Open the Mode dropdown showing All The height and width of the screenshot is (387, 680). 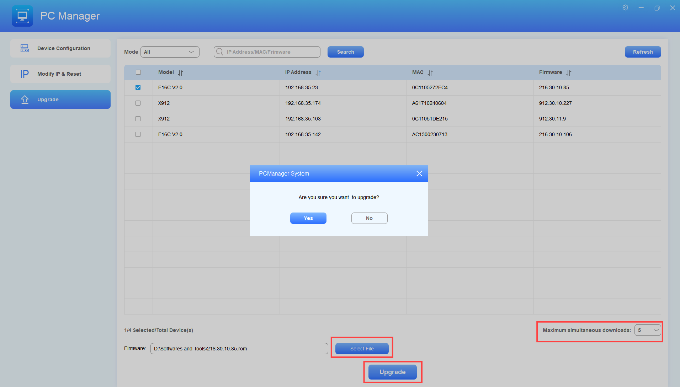click(x=170, y=52)
